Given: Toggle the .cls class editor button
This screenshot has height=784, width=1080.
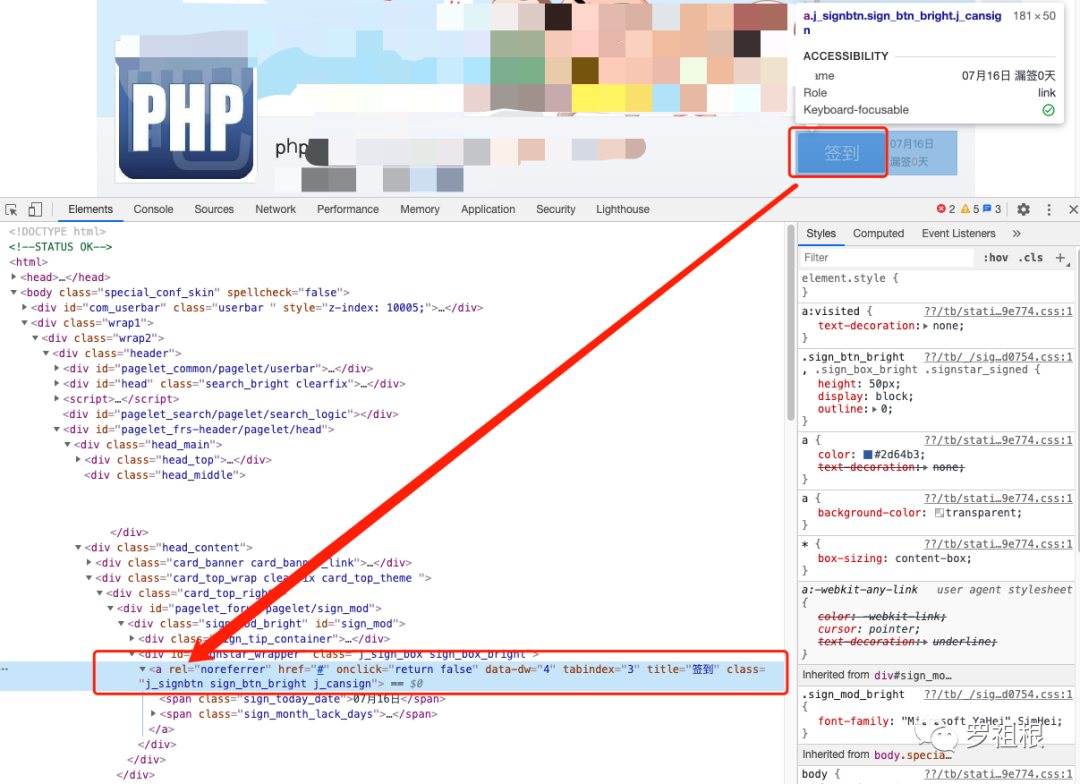Looking at the screenshot, I should (1031, 258).
